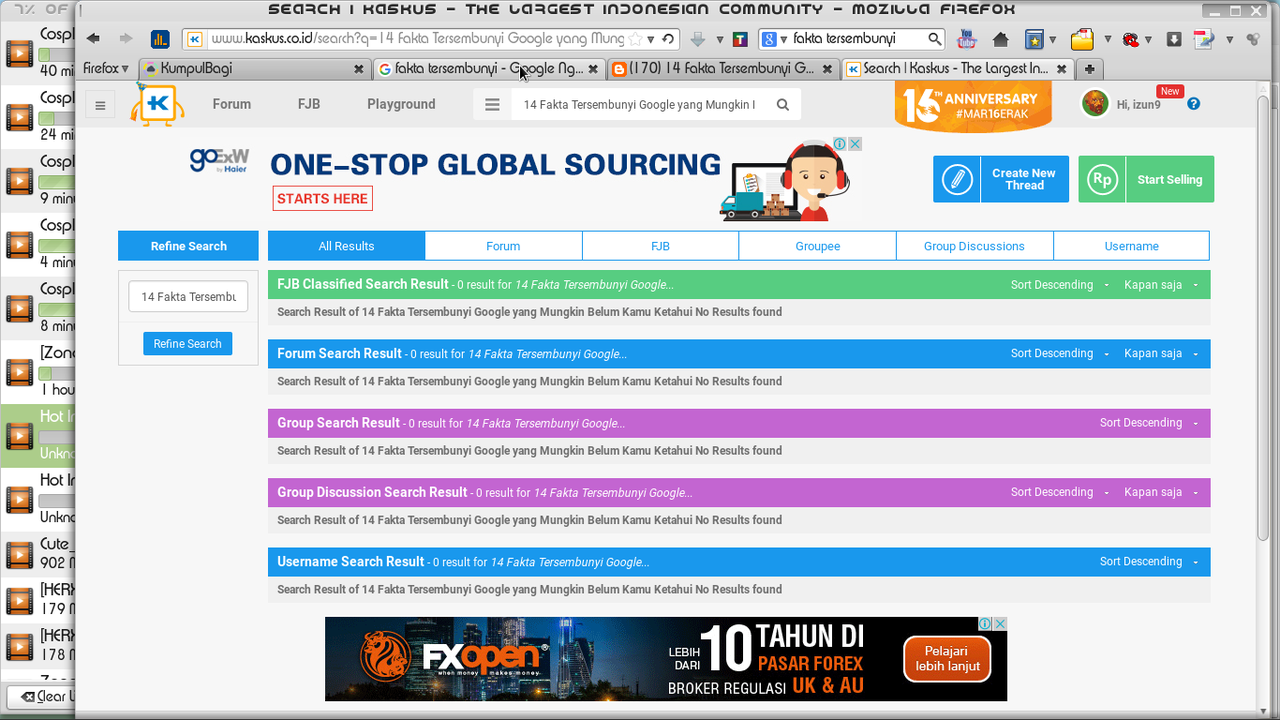This screenshot has width=1280, height=720.
Task: Open Kapan saja filter in FJB Classified results
Action: [x=1160, y=285]
